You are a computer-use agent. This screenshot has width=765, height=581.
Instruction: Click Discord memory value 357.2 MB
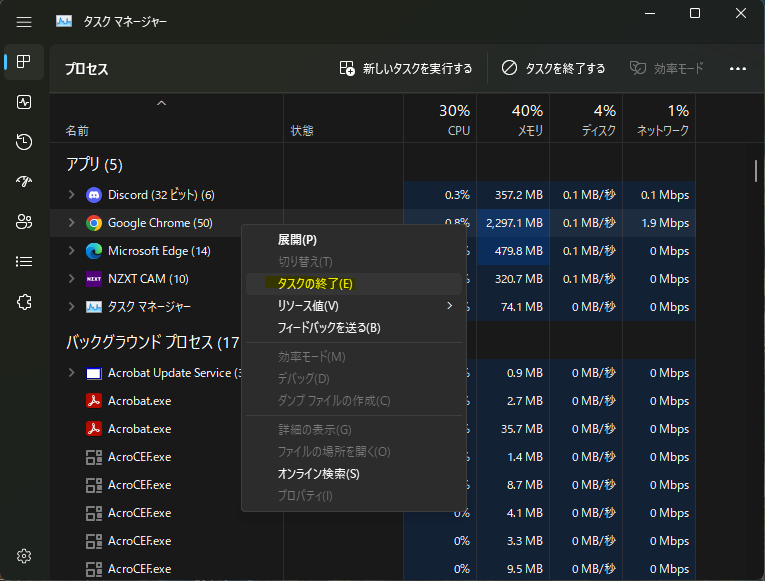519,195
